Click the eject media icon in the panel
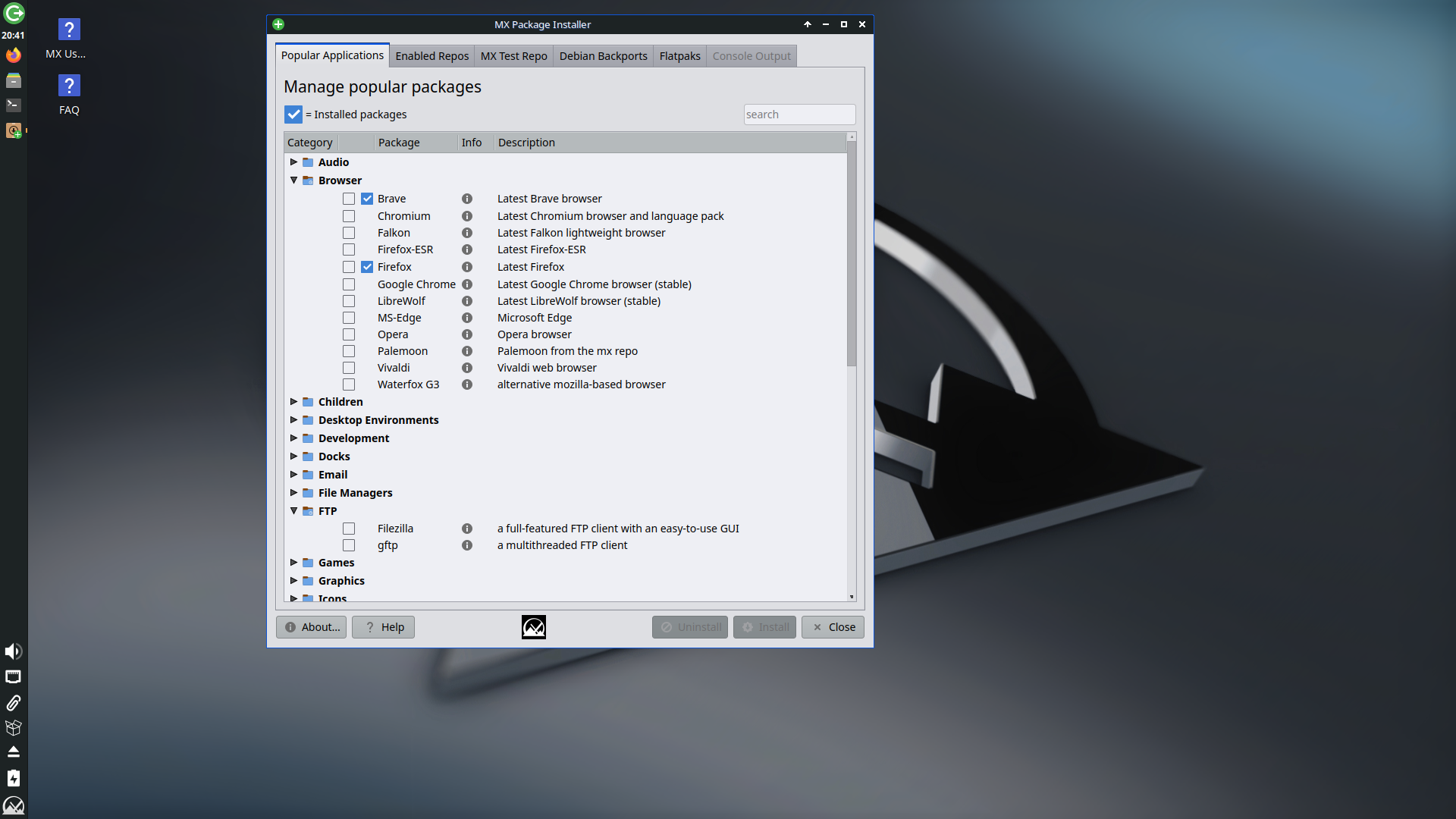Image resolution: width=1456 pixels, height=819 pixels. pos(14,752)
